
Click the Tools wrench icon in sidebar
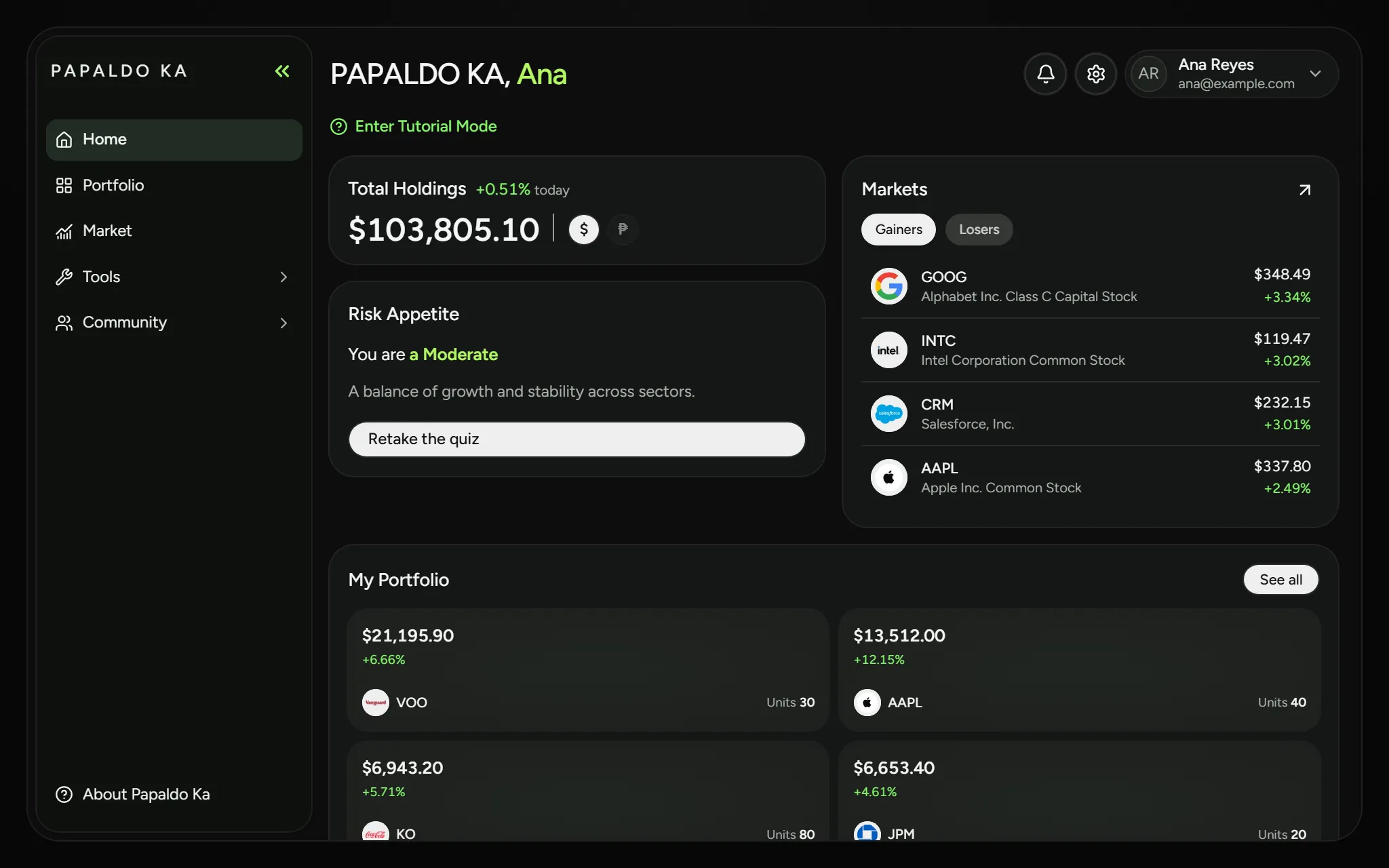[64, 277]
